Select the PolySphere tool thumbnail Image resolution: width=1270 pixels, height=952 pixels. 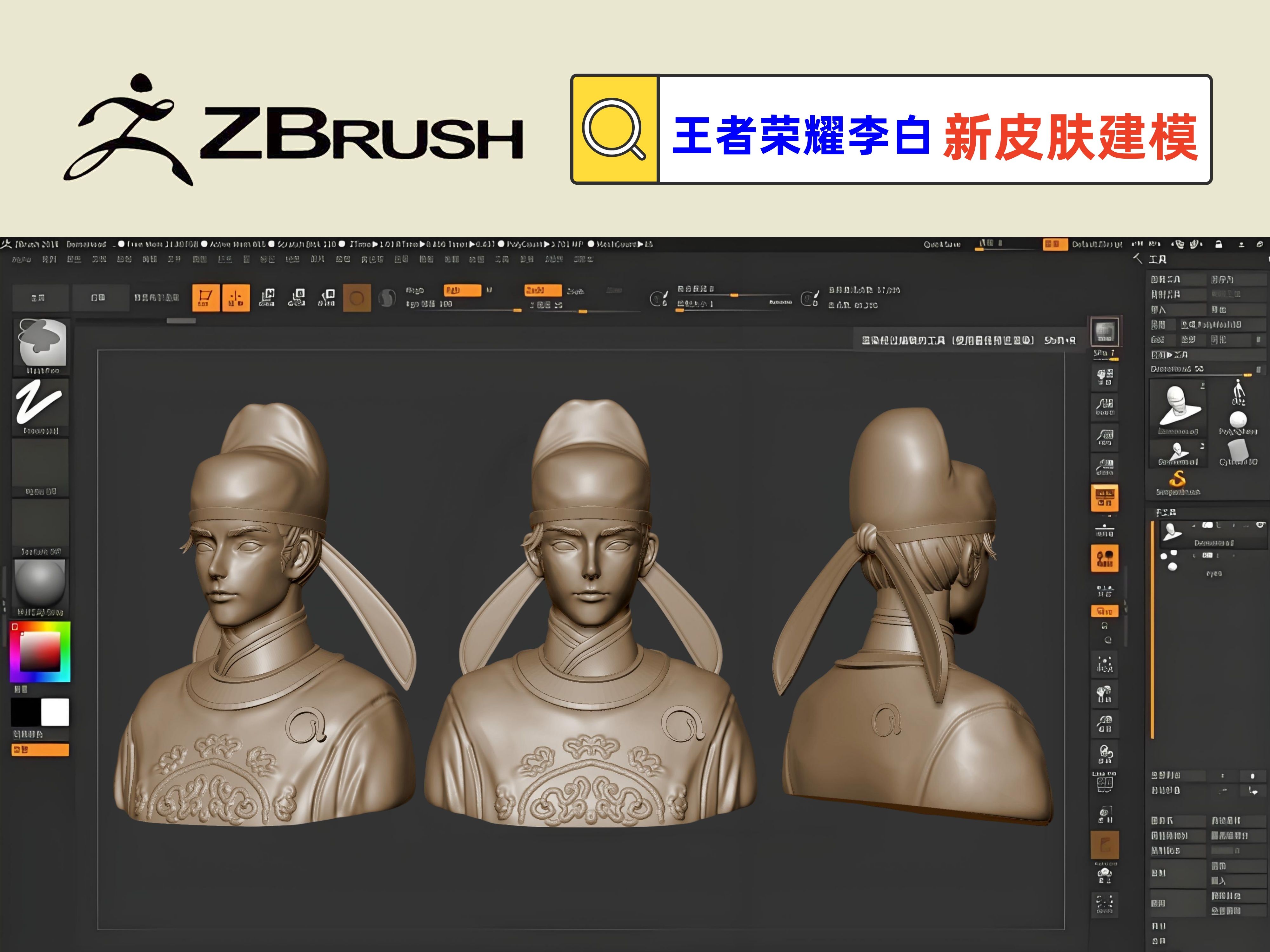[1238, 422]
